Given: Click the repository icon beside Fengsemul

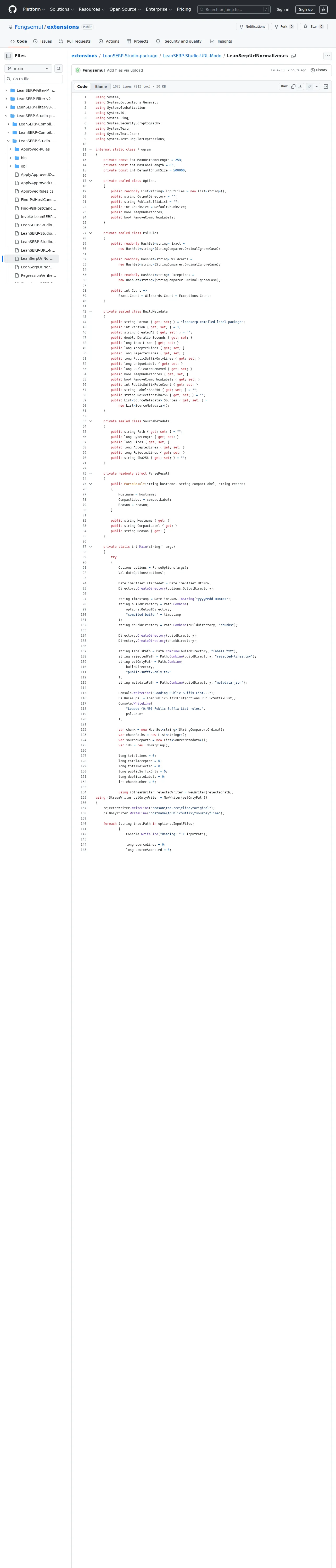Looking at the screenshot, I should point(10,27).
